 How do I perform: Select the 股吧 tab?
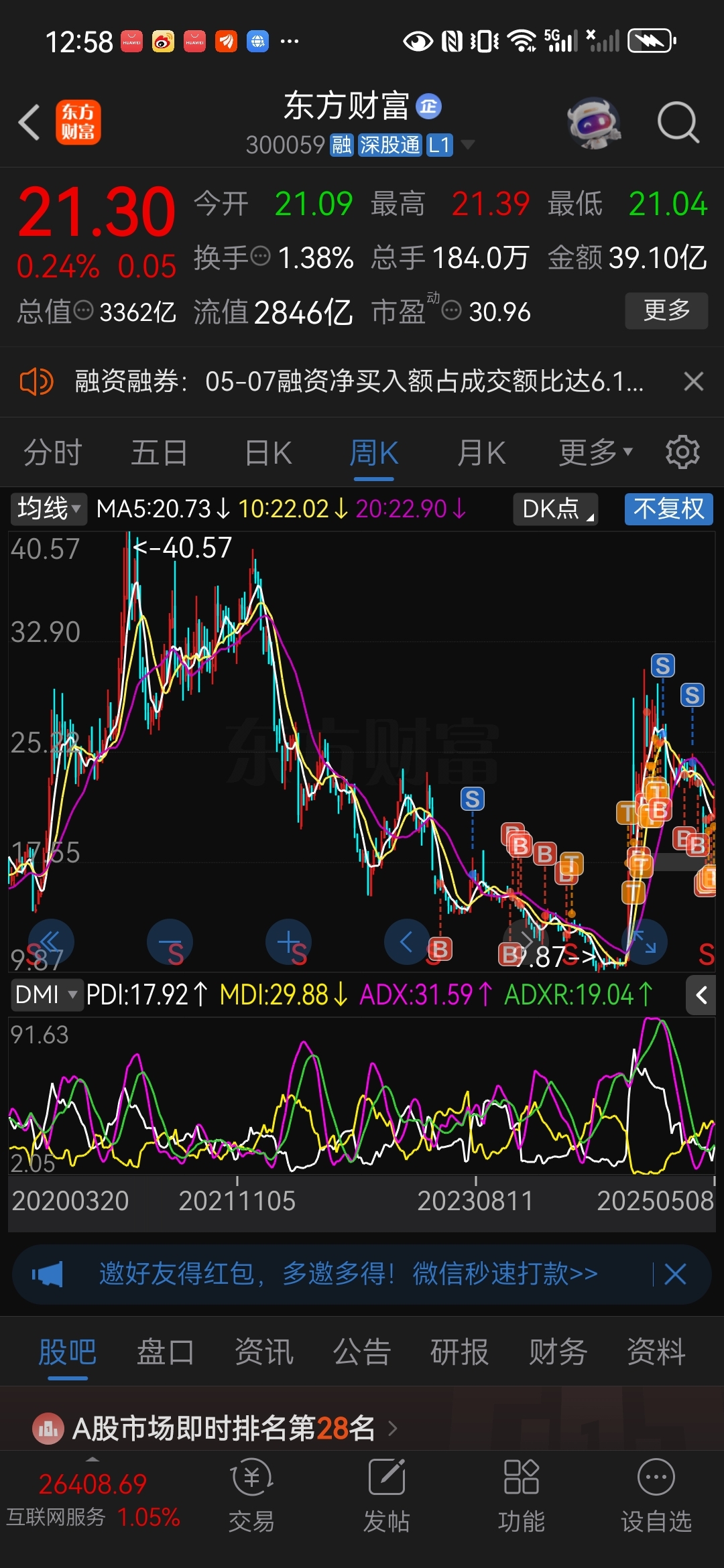coord(68,1352)
